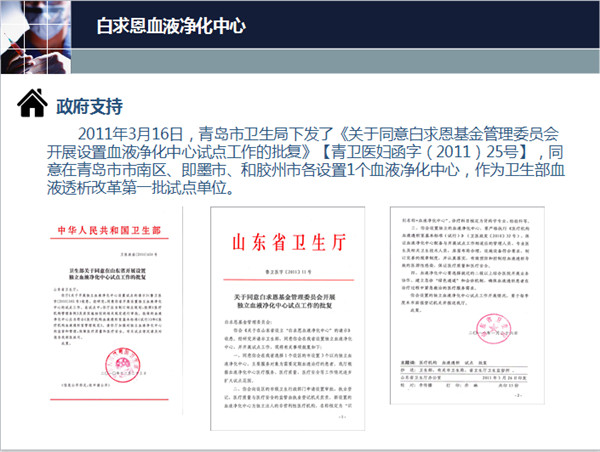Click the house icon beside 政府支持
This screenshot has width=600, height=452.
pos(33,103)
